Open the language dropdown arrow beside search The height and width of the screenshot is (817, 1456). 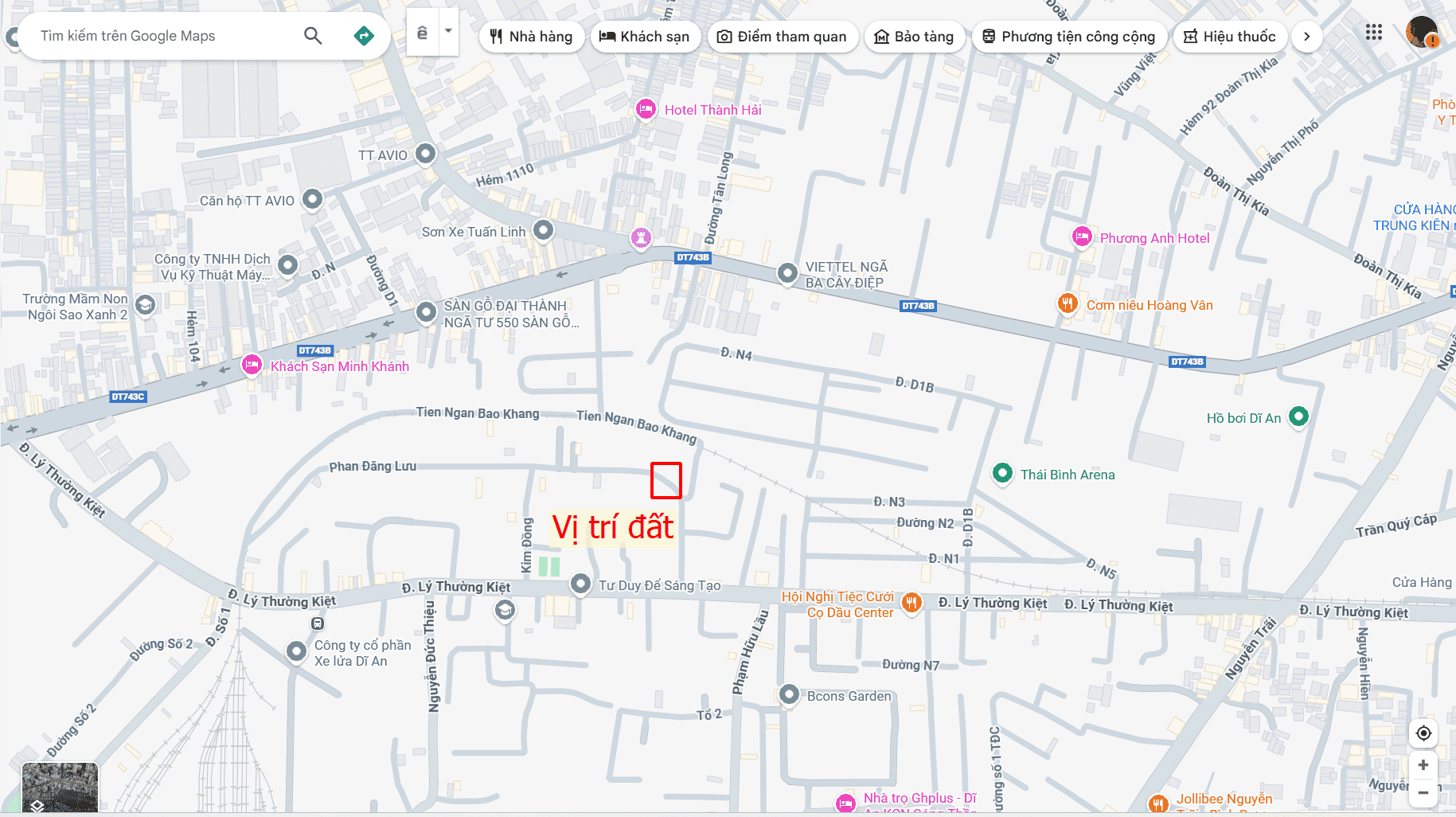(447, 33)
